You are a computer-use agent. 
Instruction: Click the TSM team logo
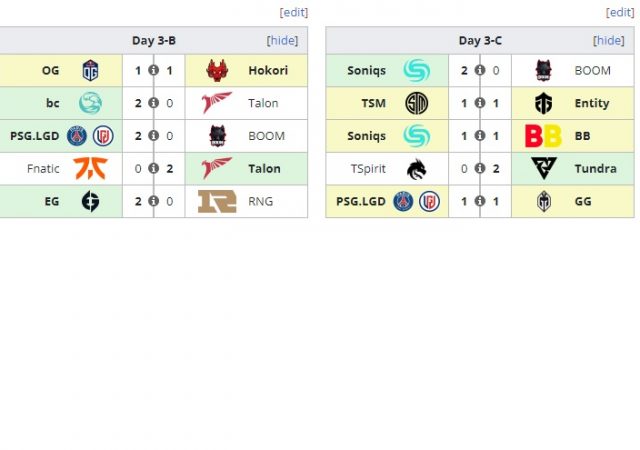(x=416, y=103)
